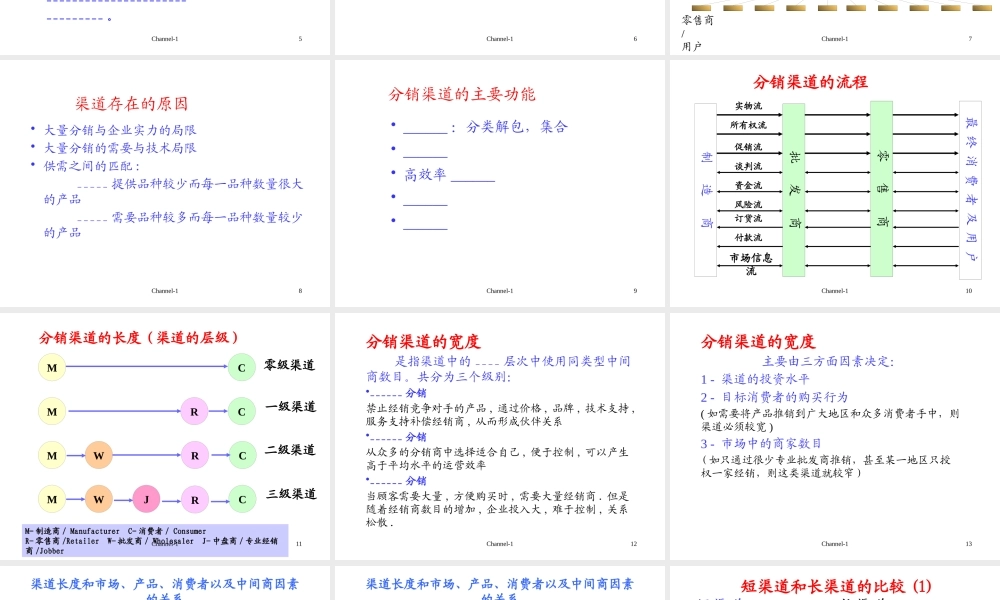
Task: Click the W circle in the 二级渠道 row
Action: tap(99, 455)
